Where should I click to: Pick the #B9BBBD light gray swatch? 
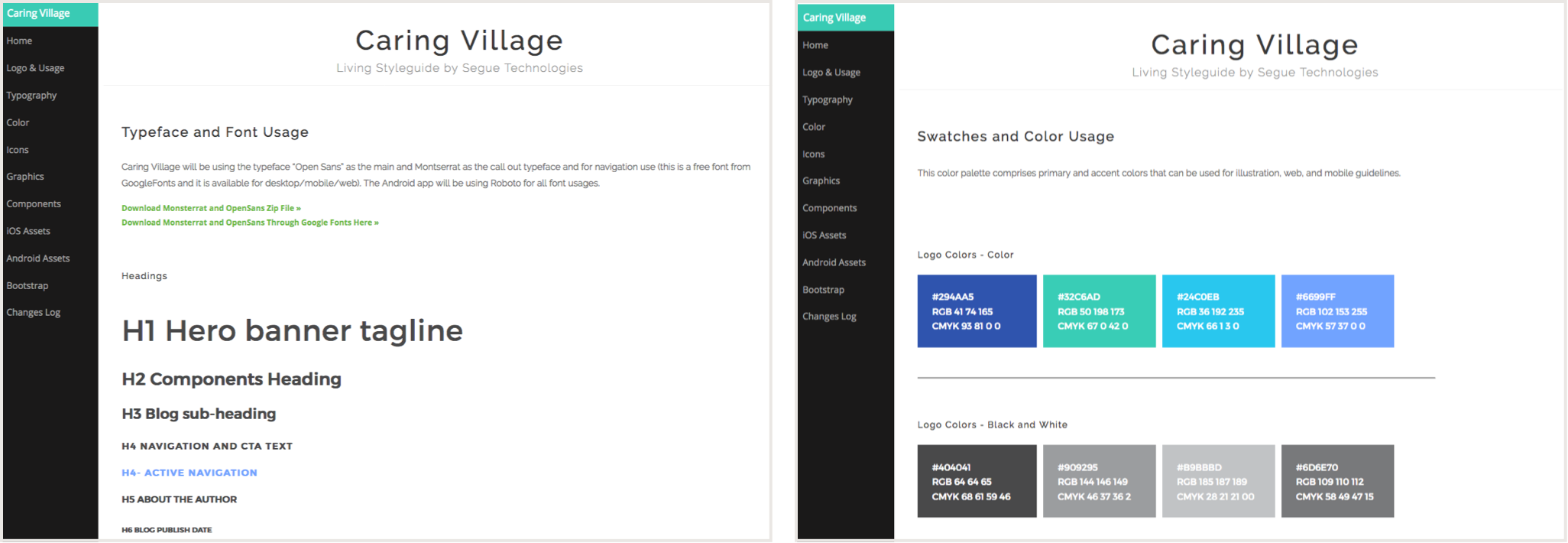coord(1218,481)
